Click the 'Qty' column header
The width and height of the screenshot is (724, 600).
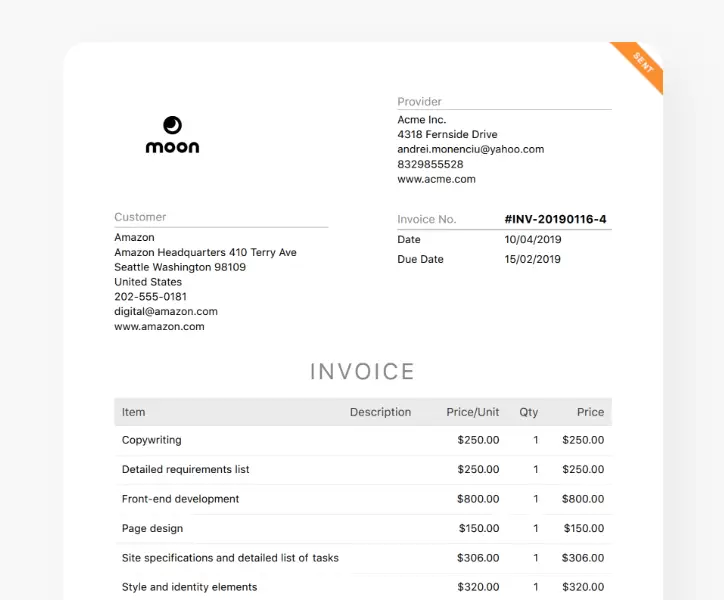pos(529,412)
